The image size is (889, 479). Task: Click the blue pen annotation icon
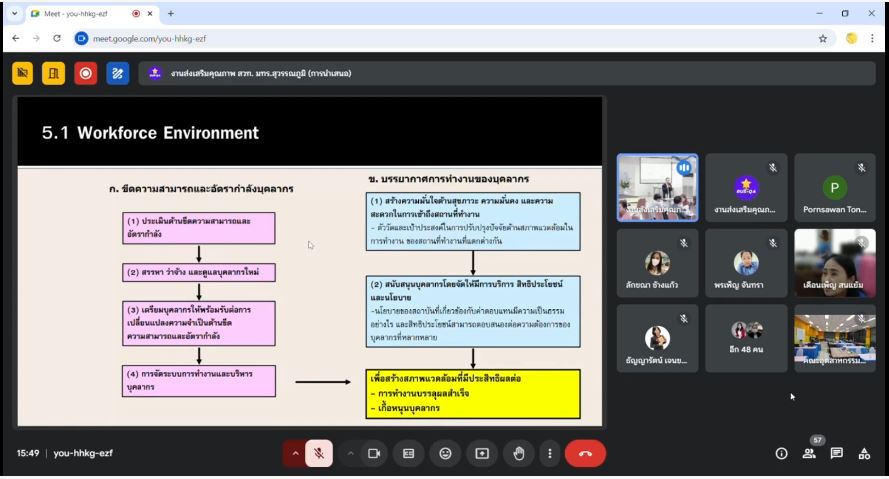tap(118, 73)
